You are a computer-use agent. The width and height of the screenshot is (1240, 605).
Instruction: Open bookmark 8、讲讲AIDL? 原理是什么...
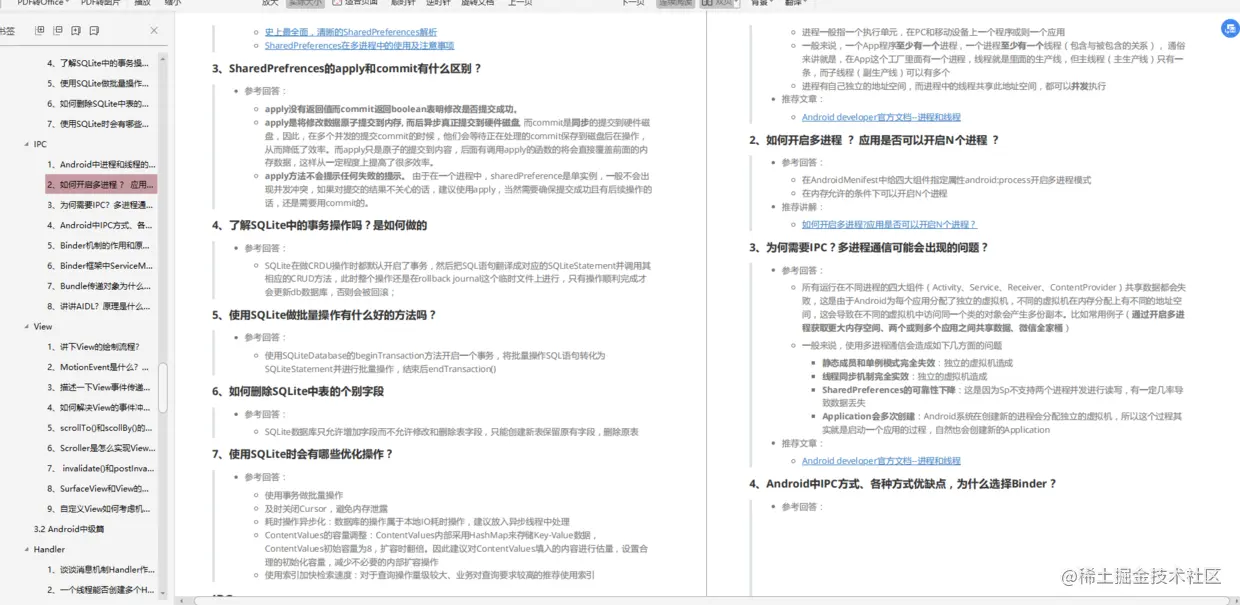click(100, 306)
